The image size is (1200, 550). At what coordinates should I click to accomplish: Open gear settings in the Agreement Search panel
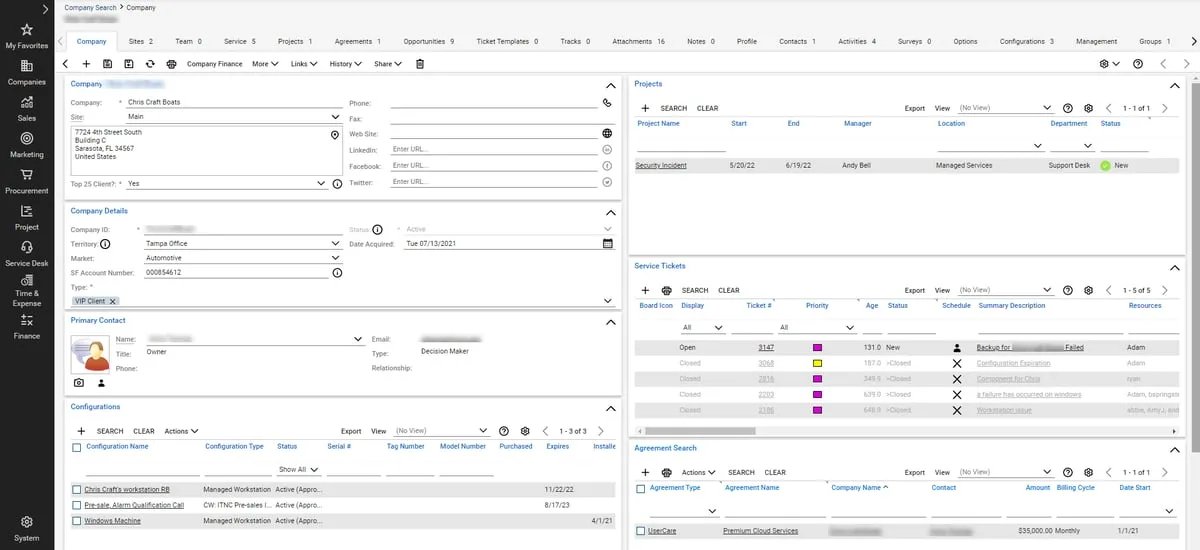1088,472
